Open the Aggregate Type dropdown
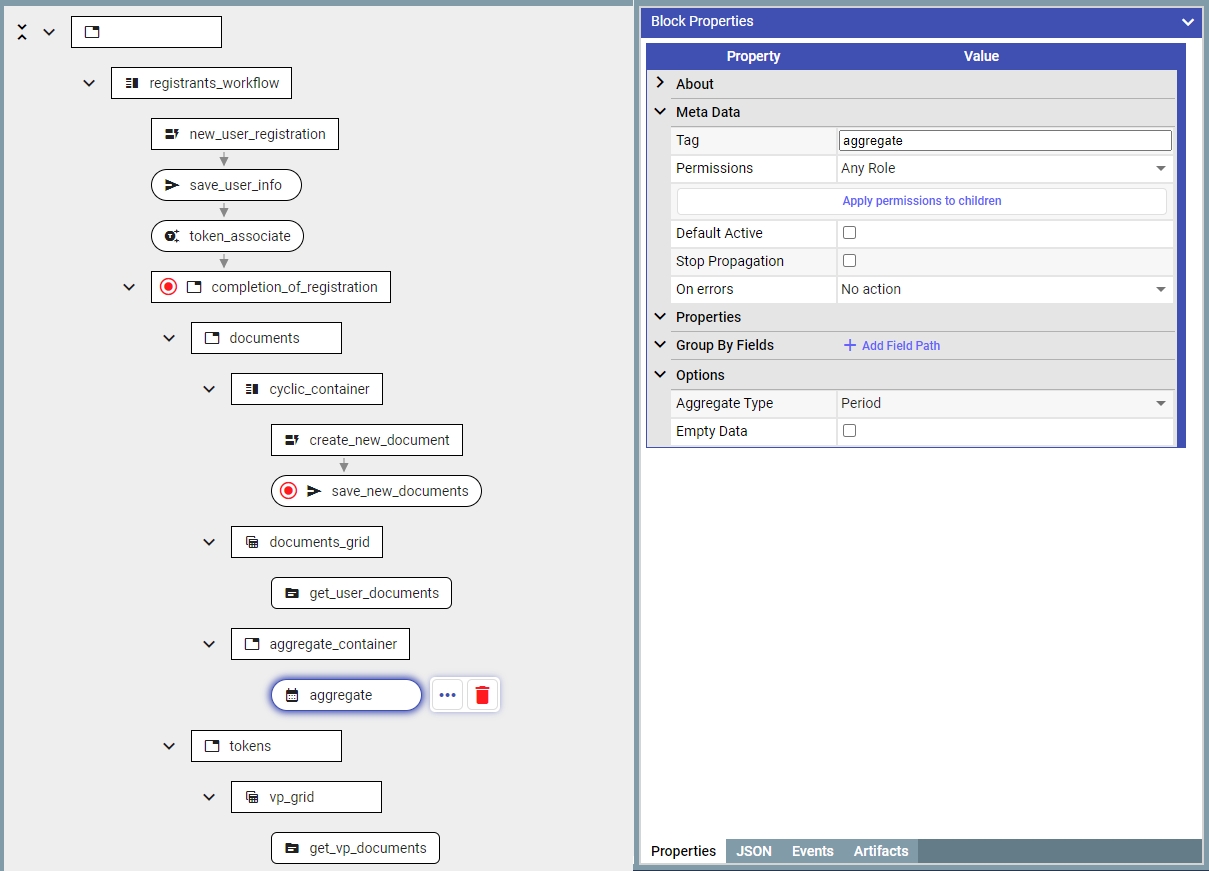1209x871 pixels. pos(1004,403)
